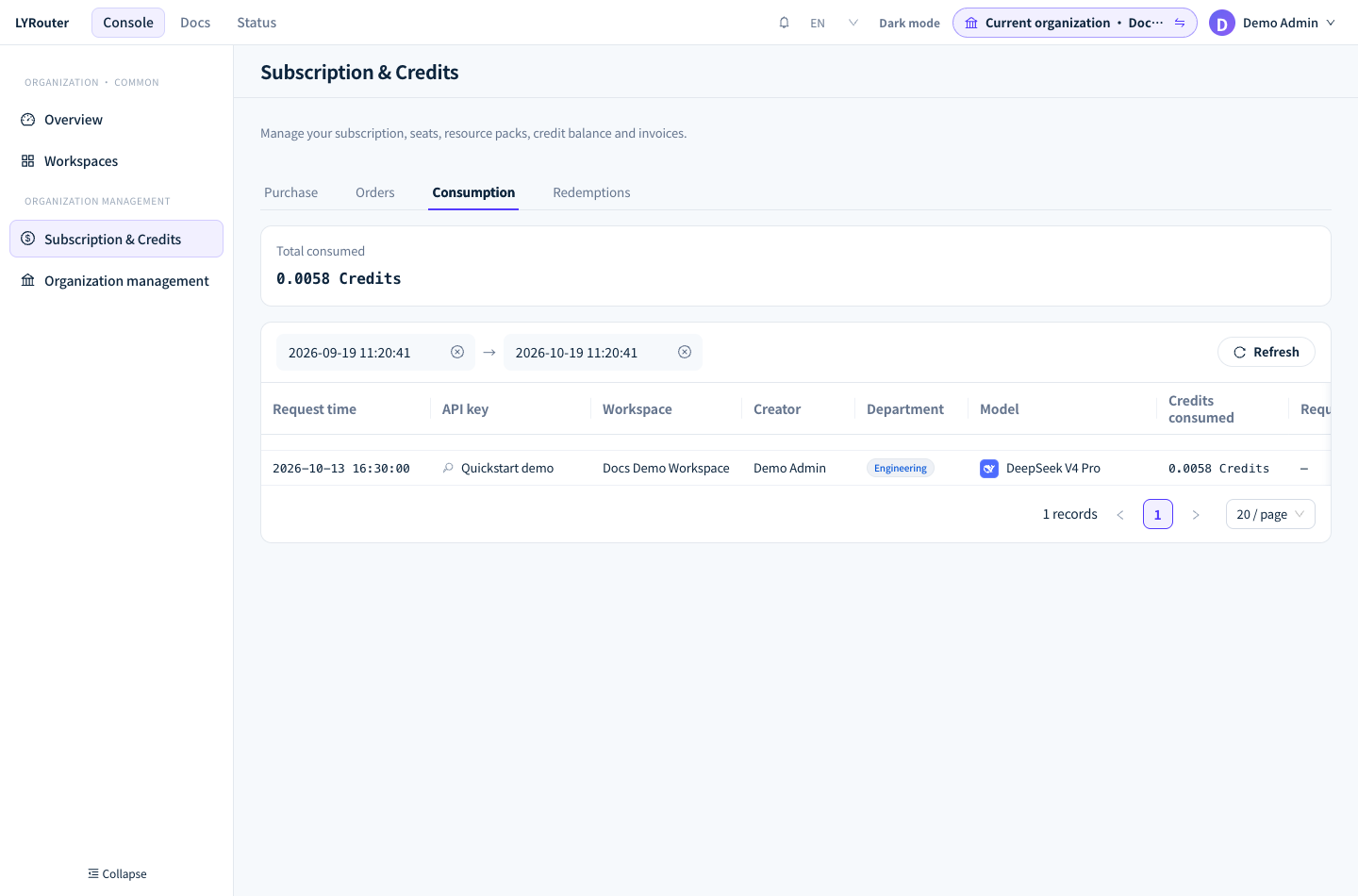This screenshot has height=896, width=1358.
Task: Open Docs in the top navigation
Action: point(195,23)
